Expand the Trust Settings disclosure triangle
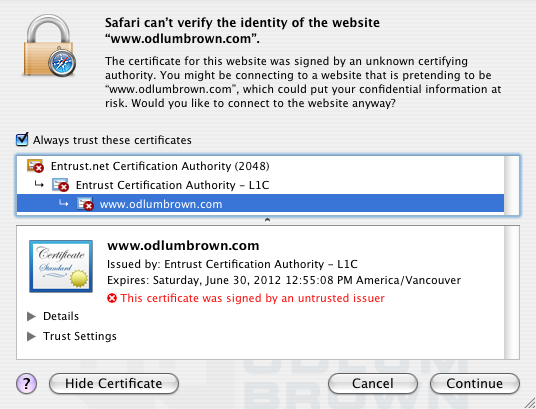Viewport: 536px width, 409px height. [x=31, y=337]
